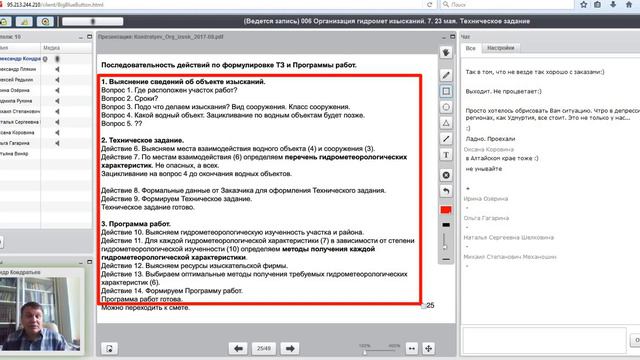Click the microphone level indicator
640x360 pixels.
(93, 21)
